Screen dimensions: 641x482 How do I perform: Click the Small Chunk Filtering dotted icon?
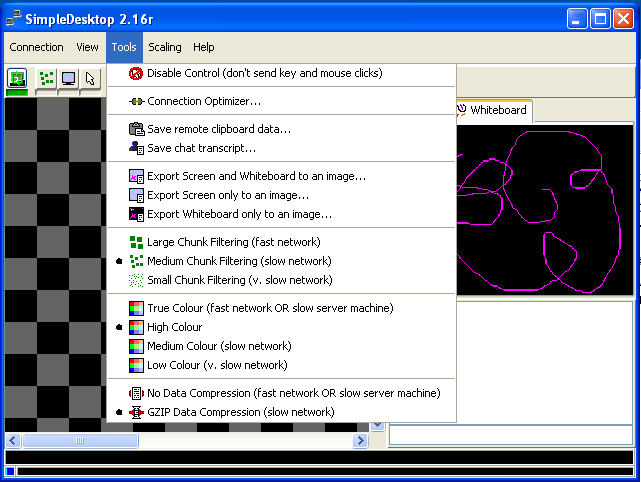136,280
